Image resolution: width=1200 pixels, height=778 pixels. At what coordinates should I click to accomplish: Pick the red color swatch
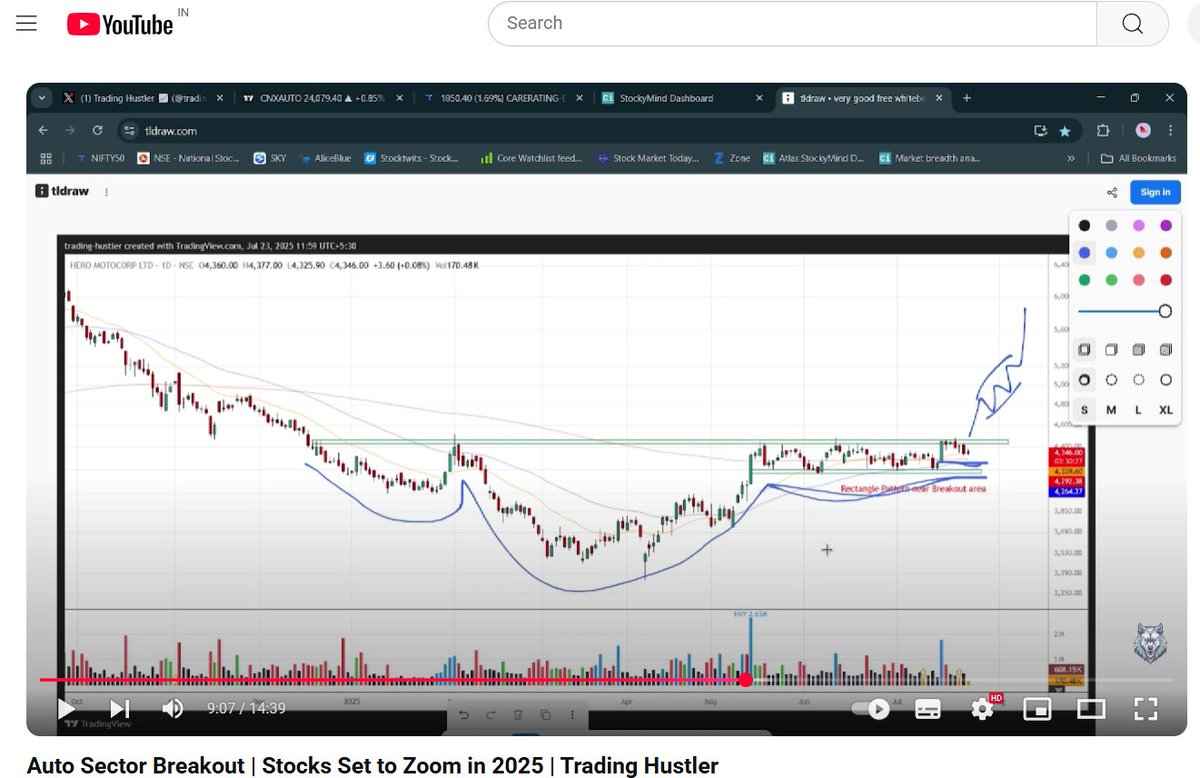(1165, 280)
